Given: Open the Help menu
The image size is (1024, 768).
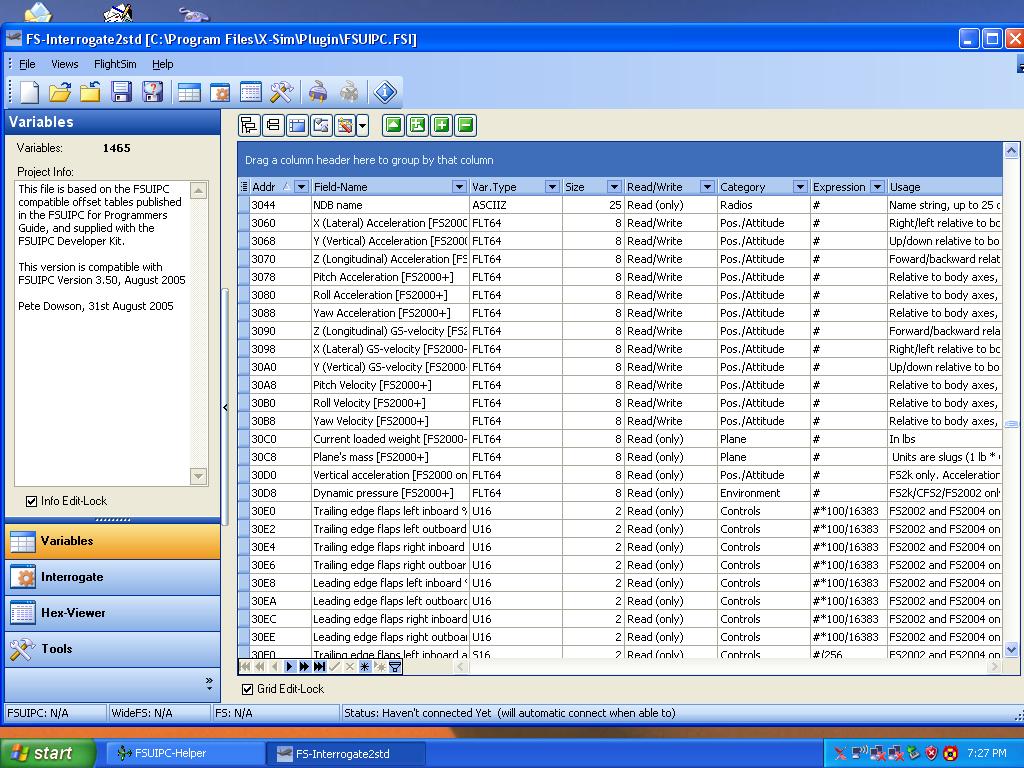Looking at the screenshot, I should (163, 64).
